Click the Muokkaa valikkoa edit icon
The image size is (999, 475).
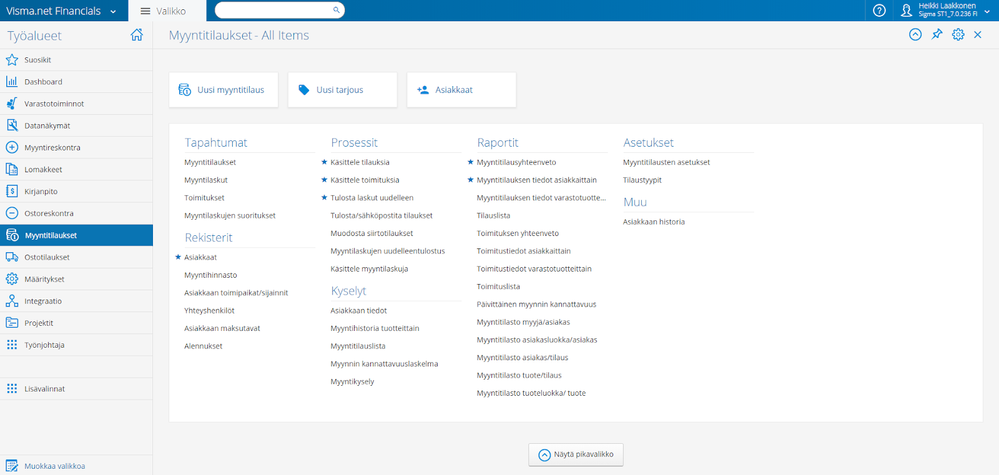click(11, 465)
